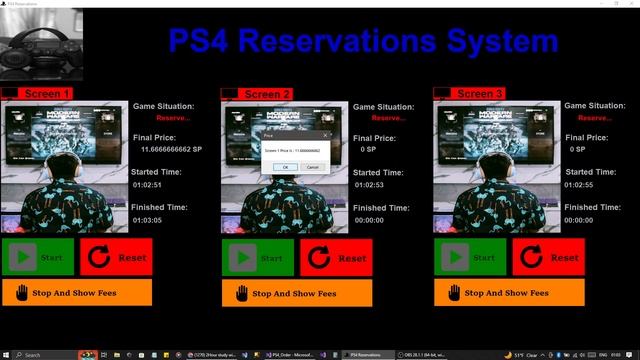The width and height of the screenshot is (640, 360).
Task: Click Stop And Show Fees for Screen 2
Action: point(297,293)
